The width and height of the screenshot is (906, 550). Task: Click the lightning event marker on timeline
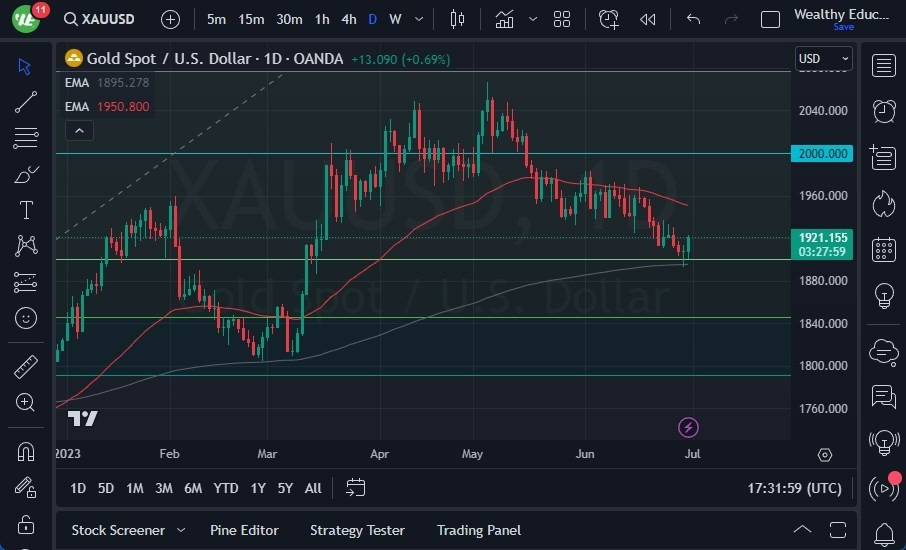click(688, 428)
